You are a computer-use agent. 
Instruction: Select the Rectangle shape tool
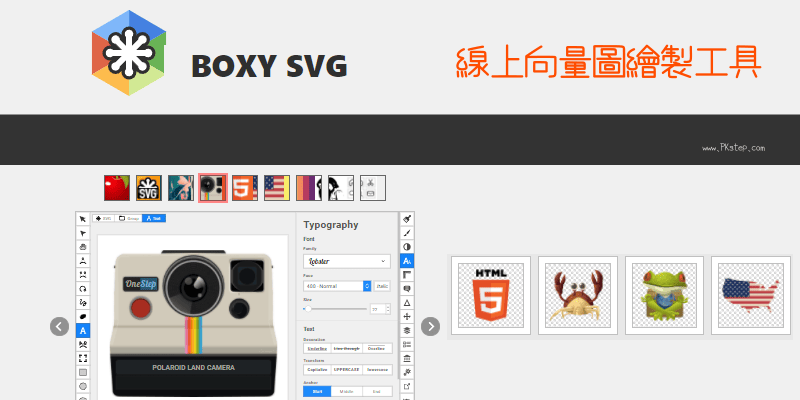tap(83, 372)
